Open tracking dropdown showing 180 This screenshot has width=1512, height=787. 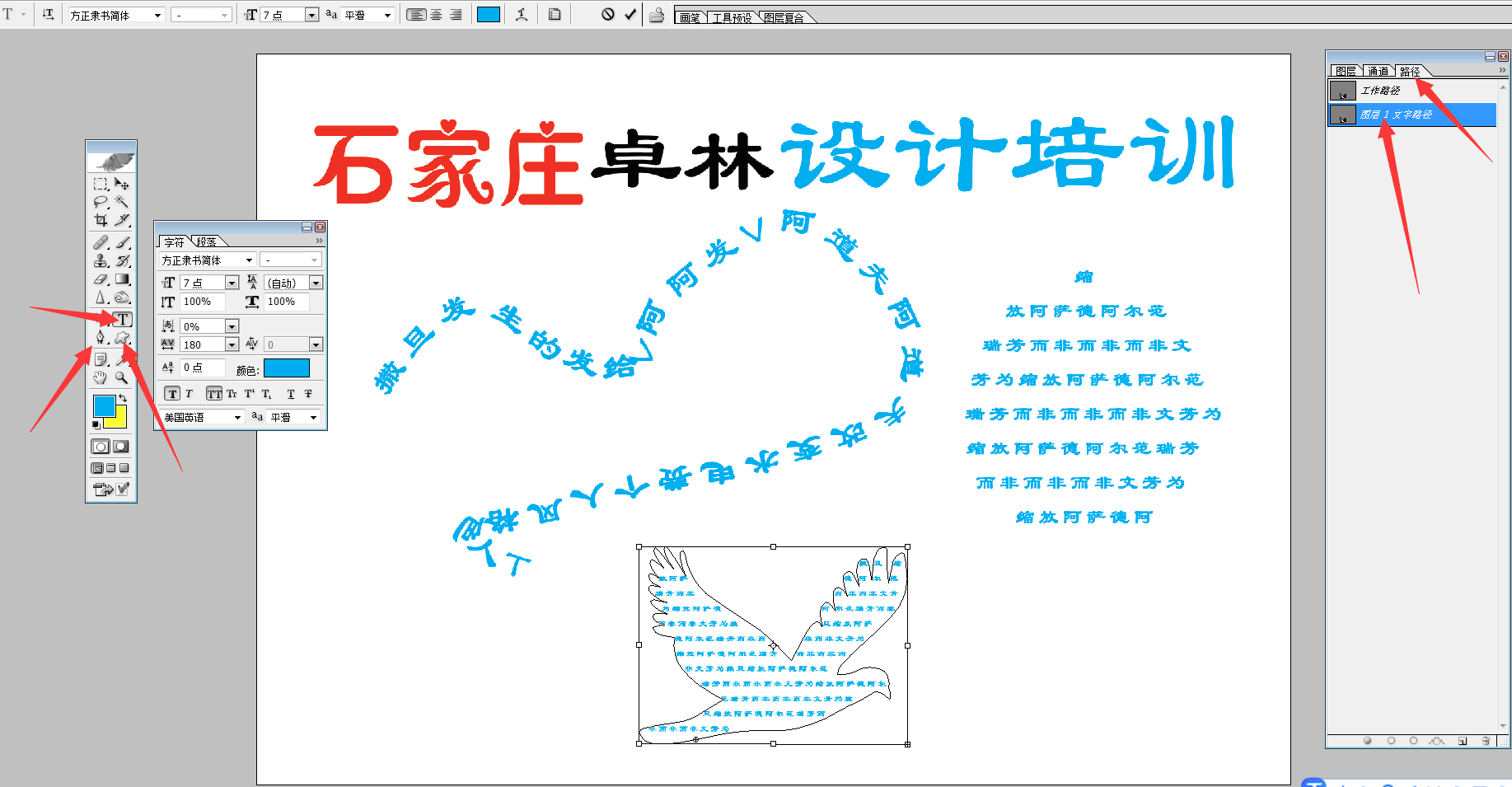pos(232,344)
